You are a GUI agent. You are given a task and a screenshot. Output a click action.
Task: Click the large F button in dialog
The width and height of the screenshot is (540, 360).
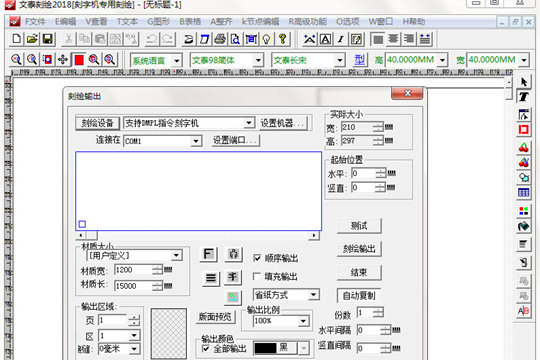(x=209, y=254)
